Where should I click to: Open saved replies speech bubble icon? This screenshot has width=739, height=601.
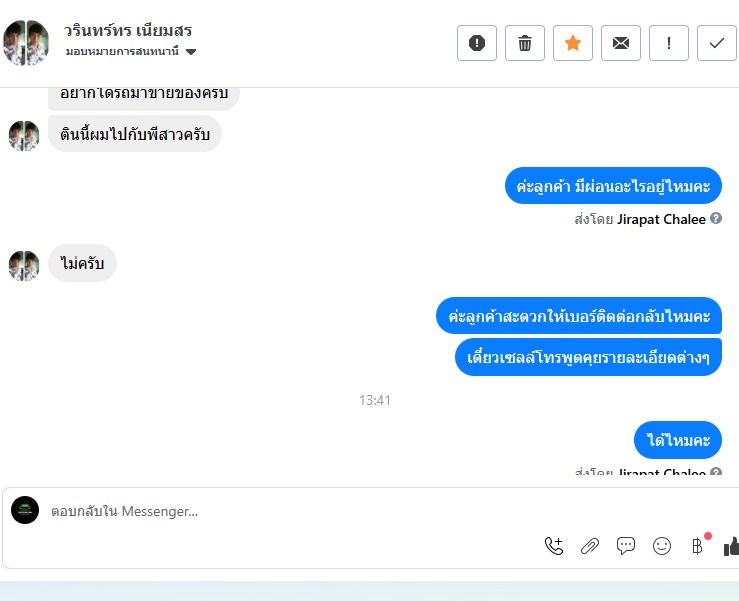(625, 546)
